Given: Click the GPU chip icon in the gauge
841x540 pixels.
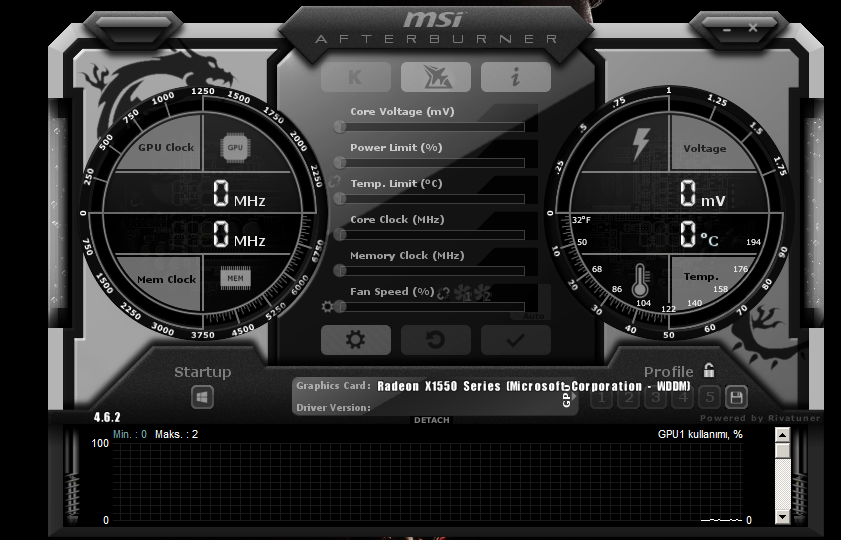Looking at the screenshot, I should click(235, 147).
